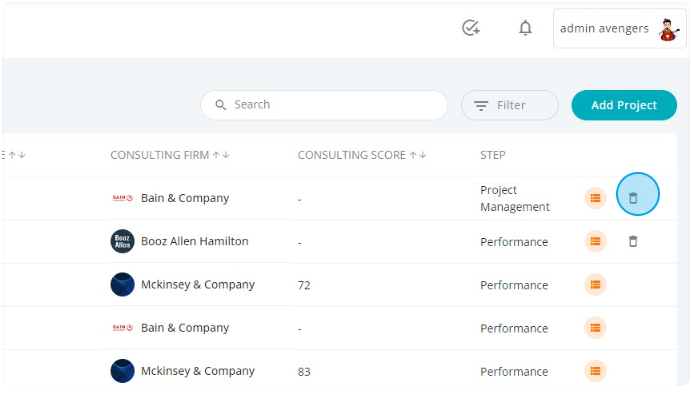
Task: Click the admin avengers avatar image
Action: (x=669, y=29)
